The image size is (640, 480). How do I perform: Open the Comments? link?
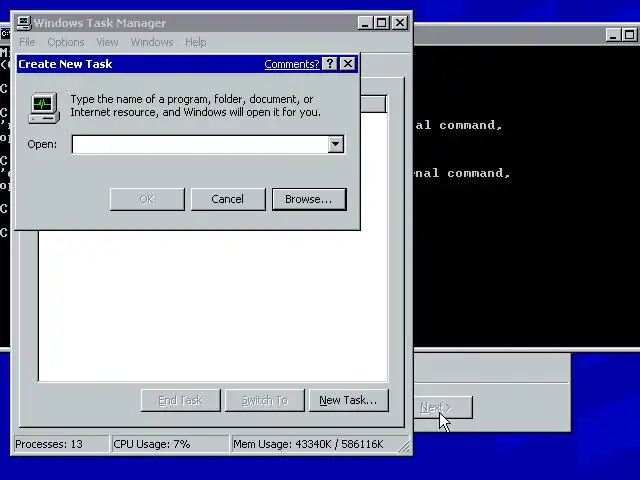click(x=291, y=64)
